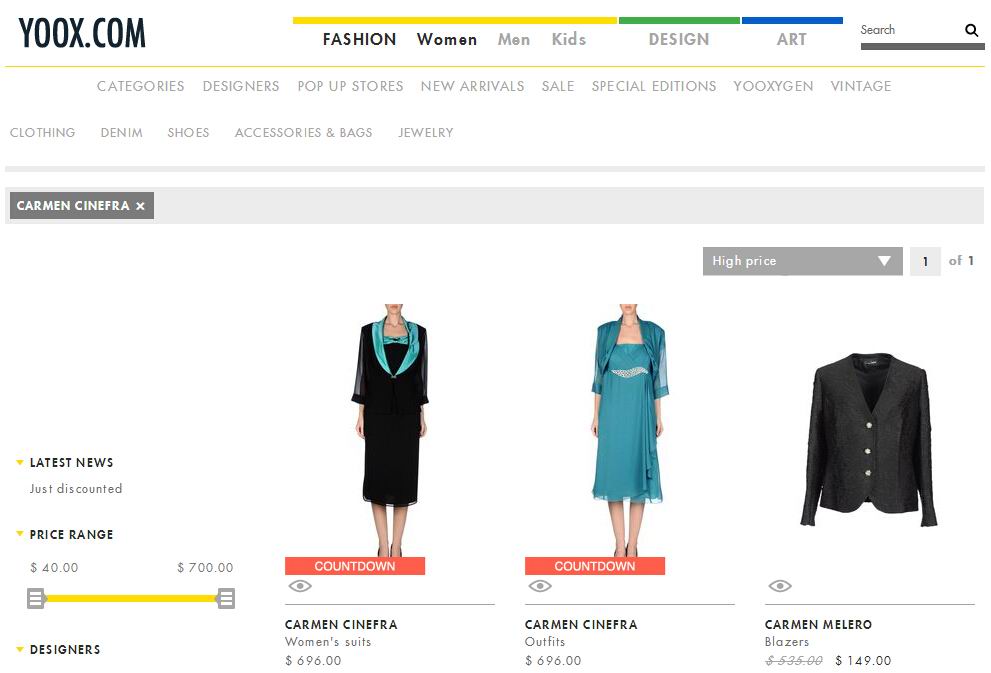
Task: Open the CATEGORIES menu
Action: point(140,86)
